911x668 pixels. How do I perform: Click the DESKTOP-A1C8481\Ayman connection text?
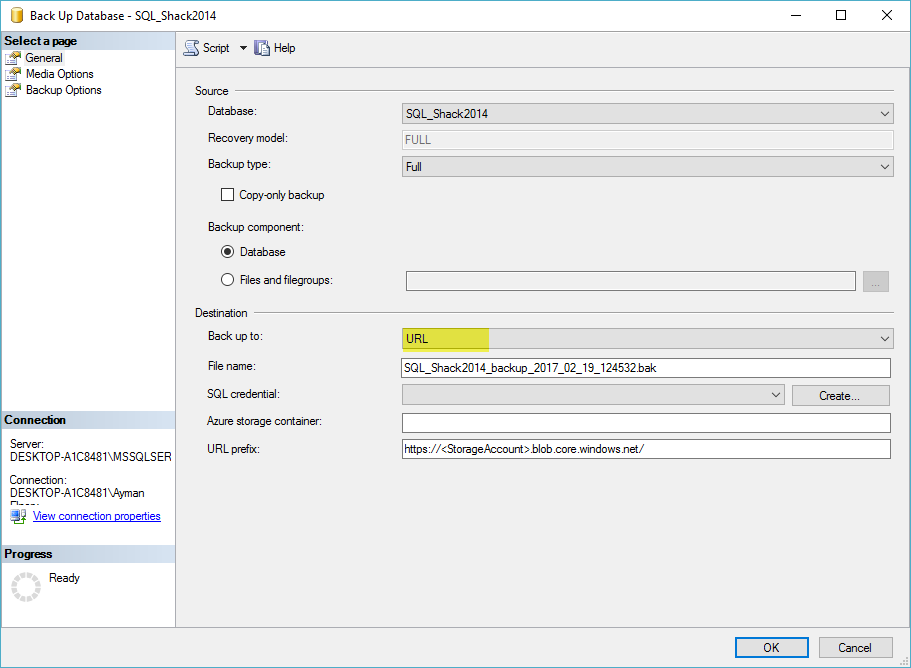click(x=77, y=493)
